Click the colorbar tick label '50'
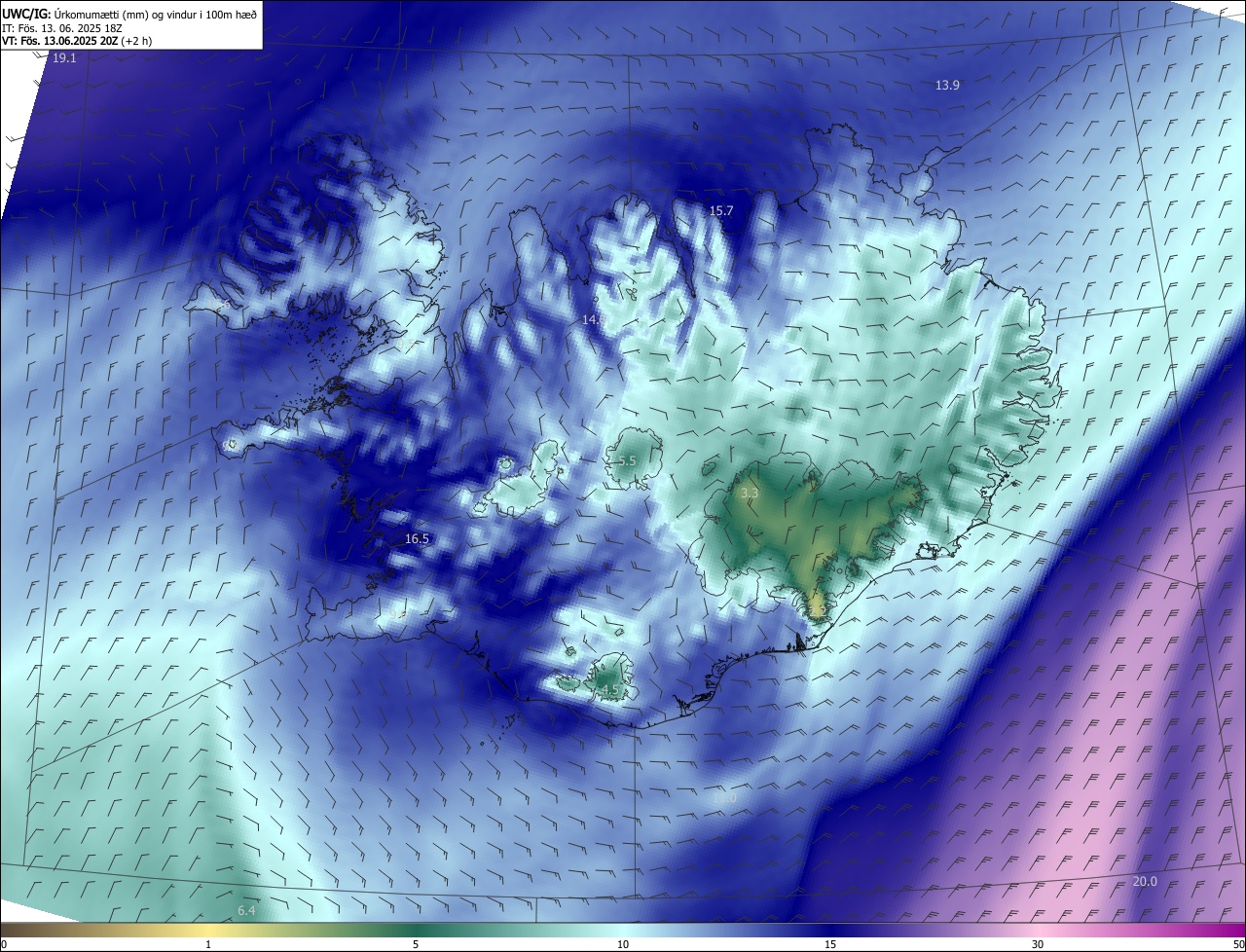The image size is (1246, 952). pyautogui.click(x=1238, y=944)
